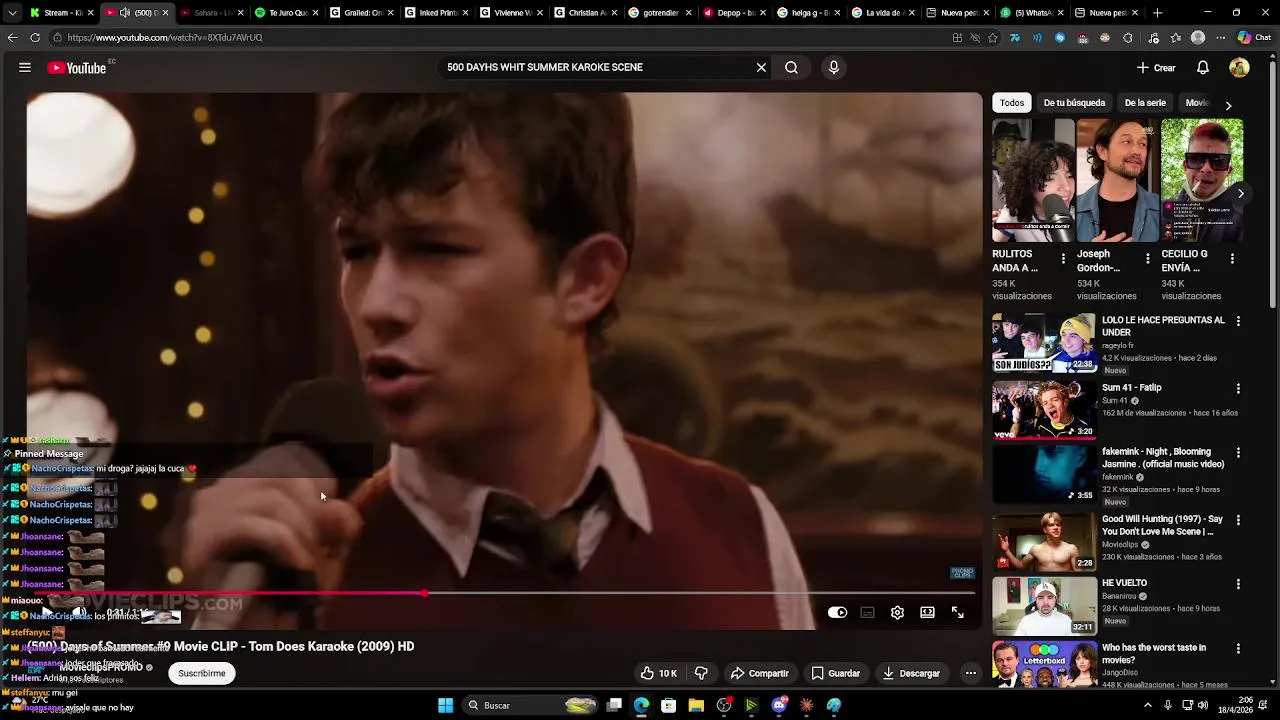Click the Crear button
1280x720 pixels.
1156,68
